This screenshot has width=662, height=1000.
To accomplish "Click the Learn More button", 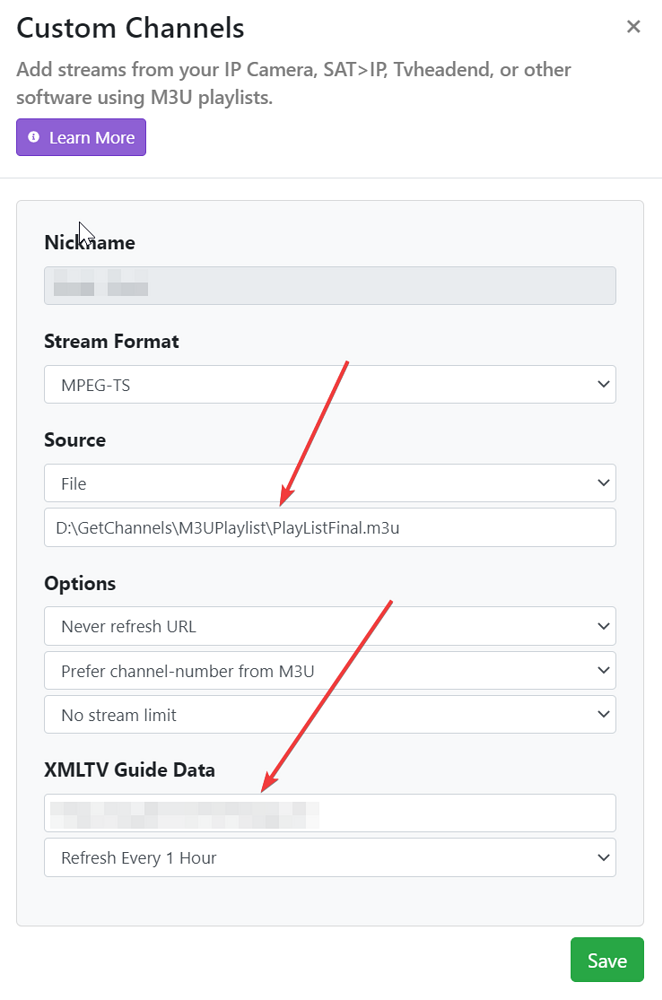I will 80,137.
